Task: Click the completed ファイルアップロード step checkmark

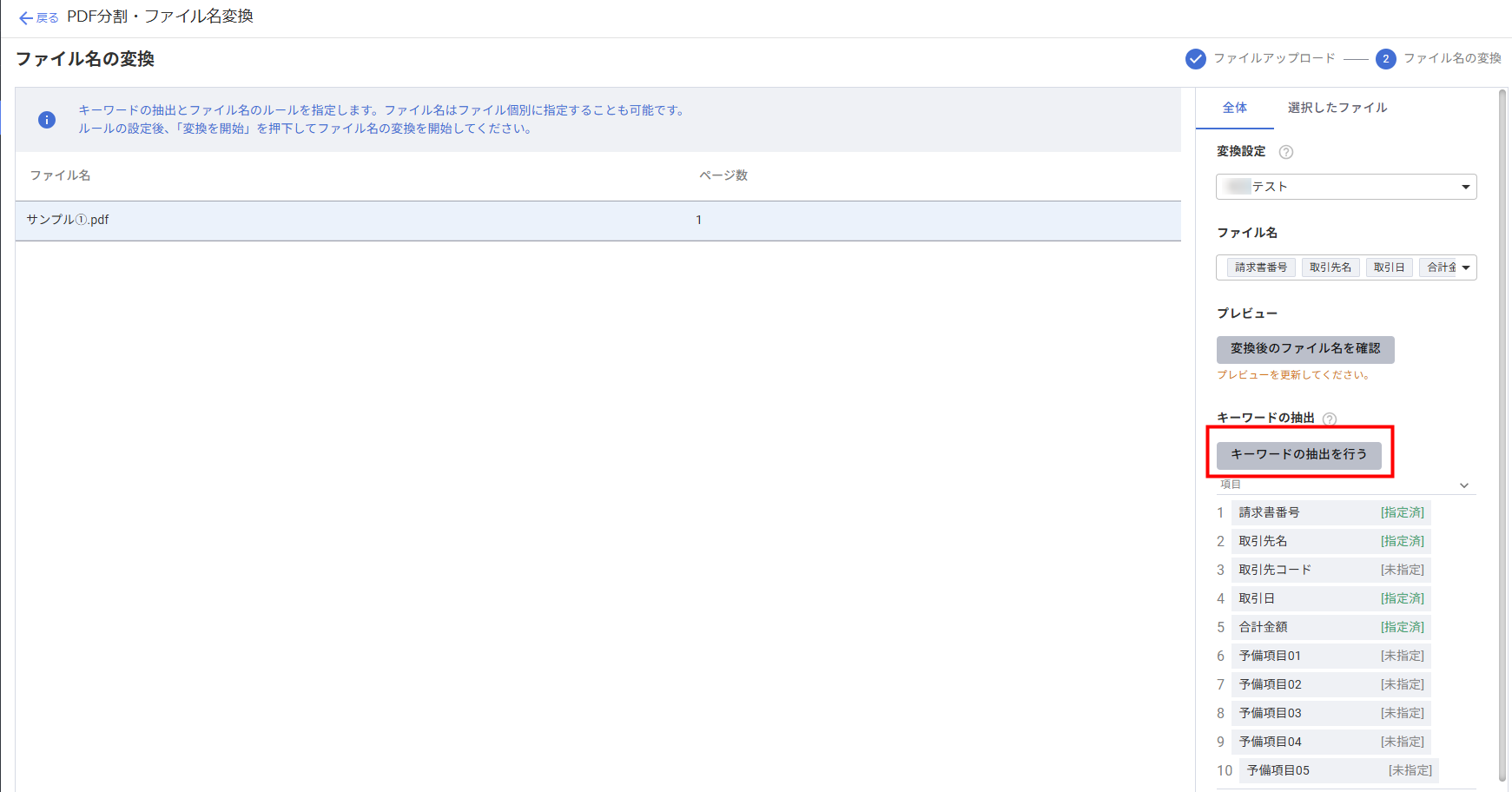Action: 1195,59
